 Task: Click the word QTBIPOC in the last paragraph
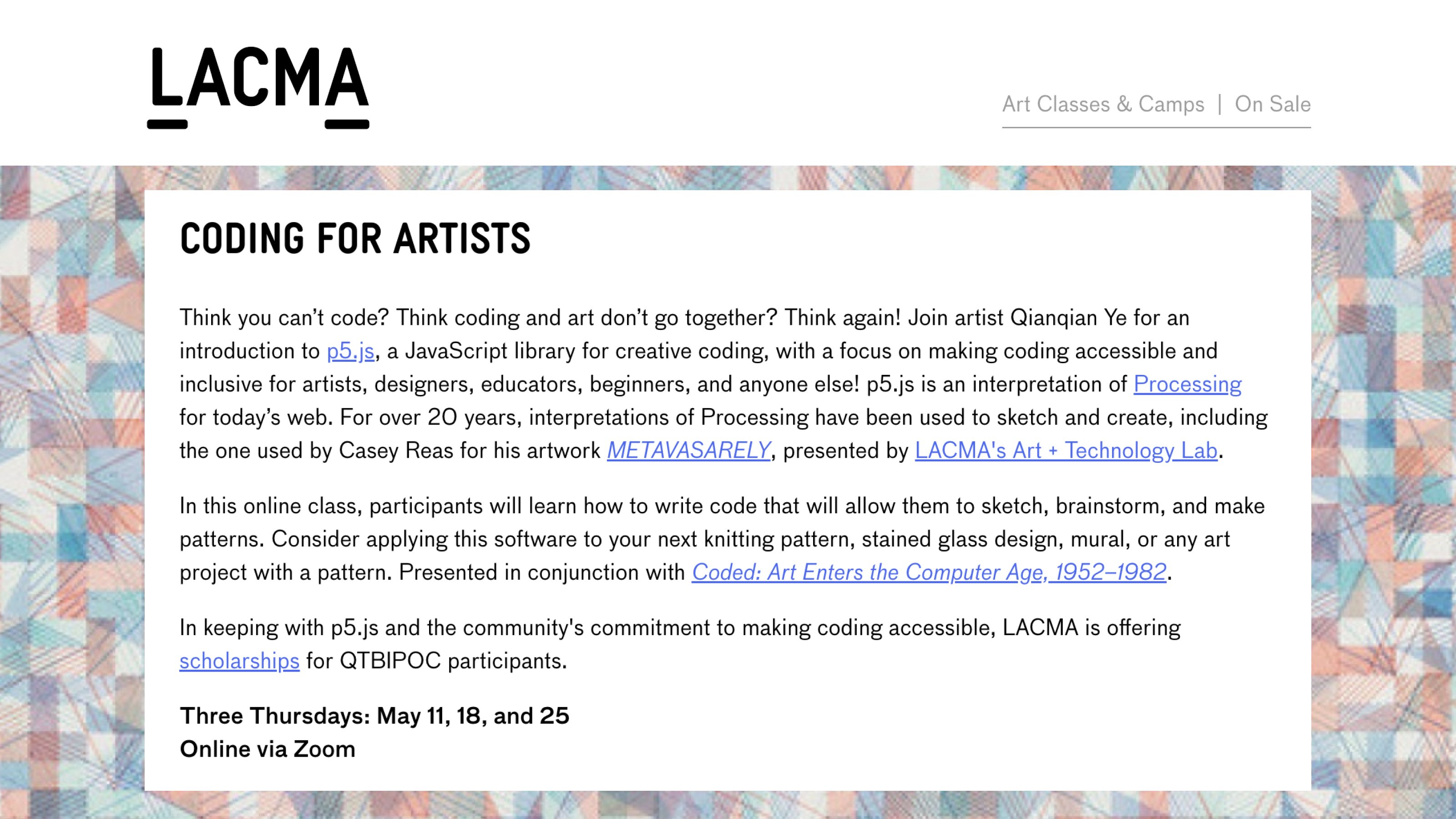(x=390, y=661)
